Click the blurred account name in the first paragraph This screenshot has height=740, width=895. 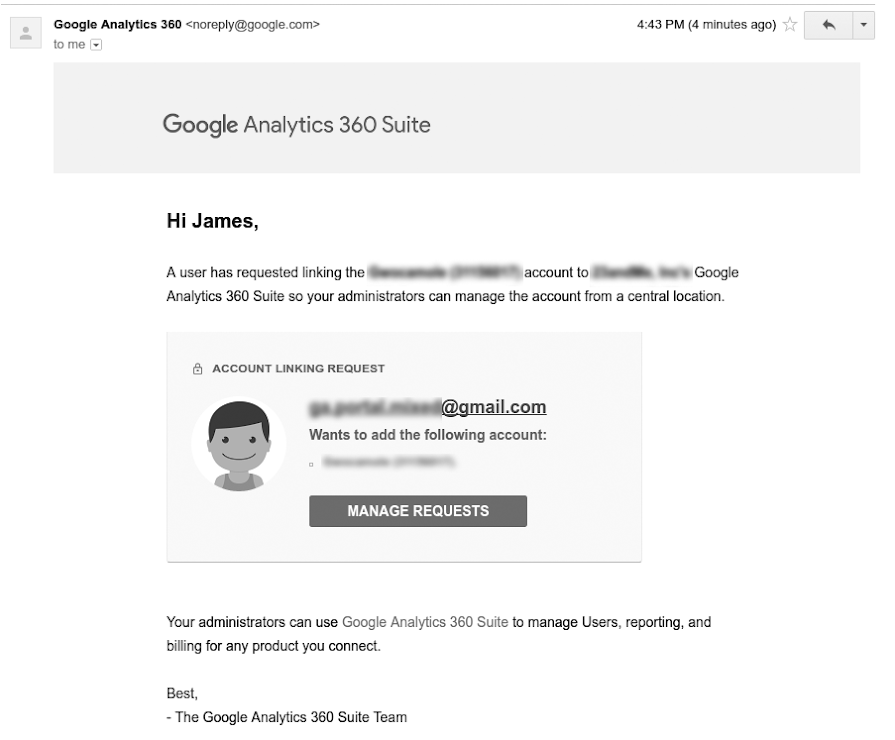[x=446, y=272]
